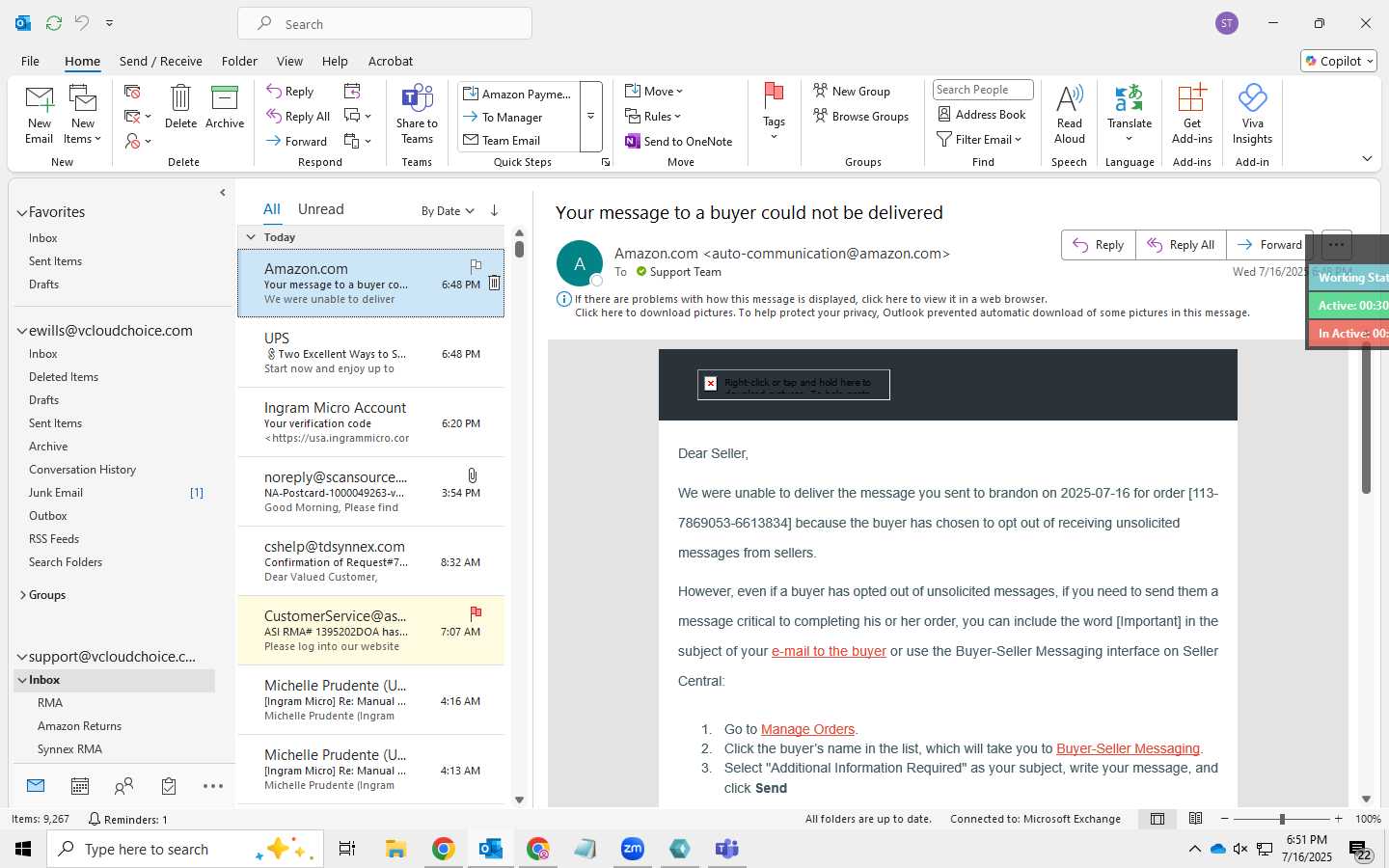Collapse the ribbon with chevron
This screenshot has height=868, width=1389.
[1367, 159]
